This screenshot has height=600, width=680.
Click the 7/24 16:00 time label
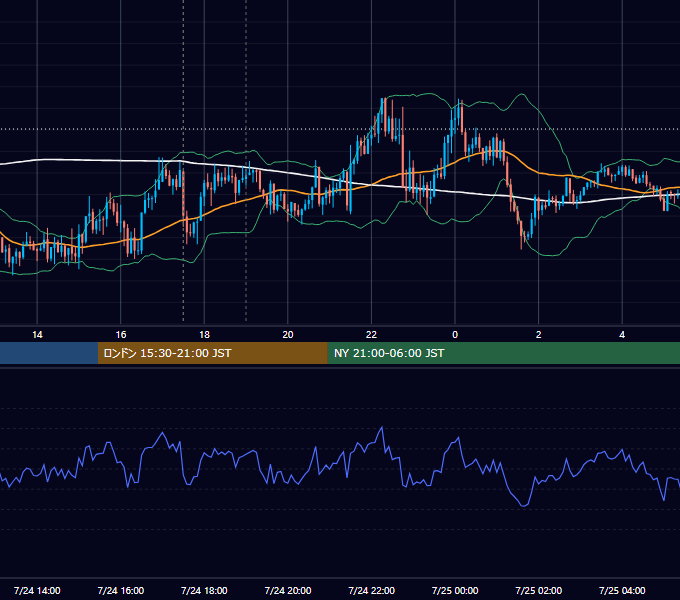tap(121, 590)
